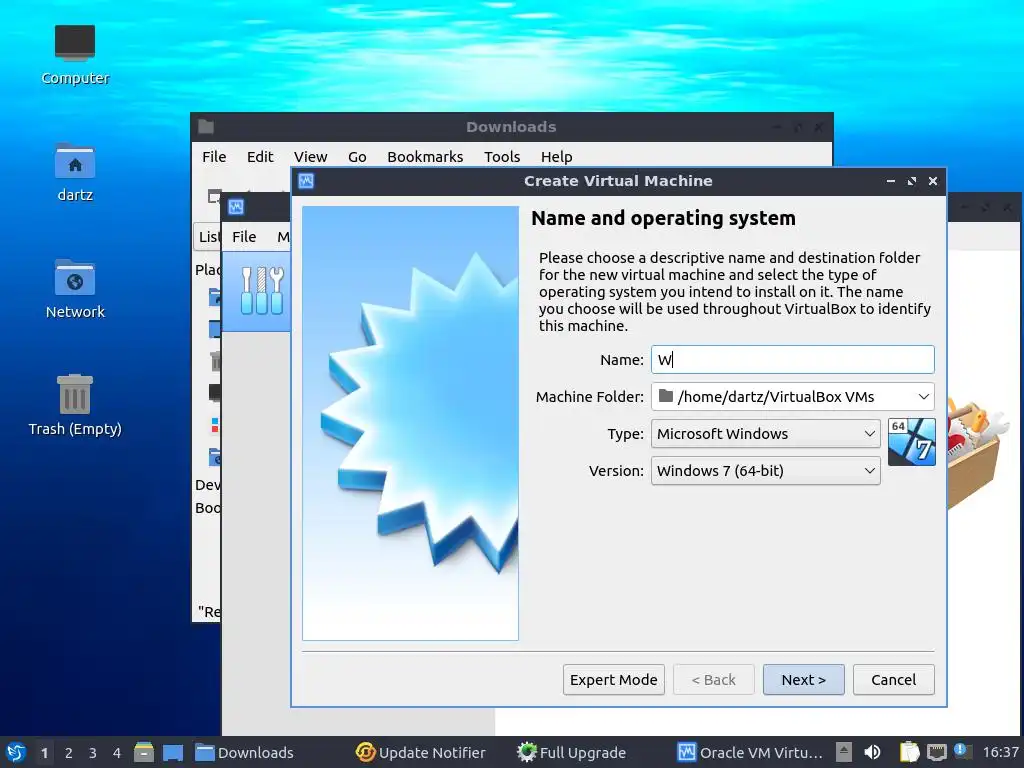Screen dimensions: 1024x768
Task: Switch to workspace 4
Action: click(x=117, y=752)
